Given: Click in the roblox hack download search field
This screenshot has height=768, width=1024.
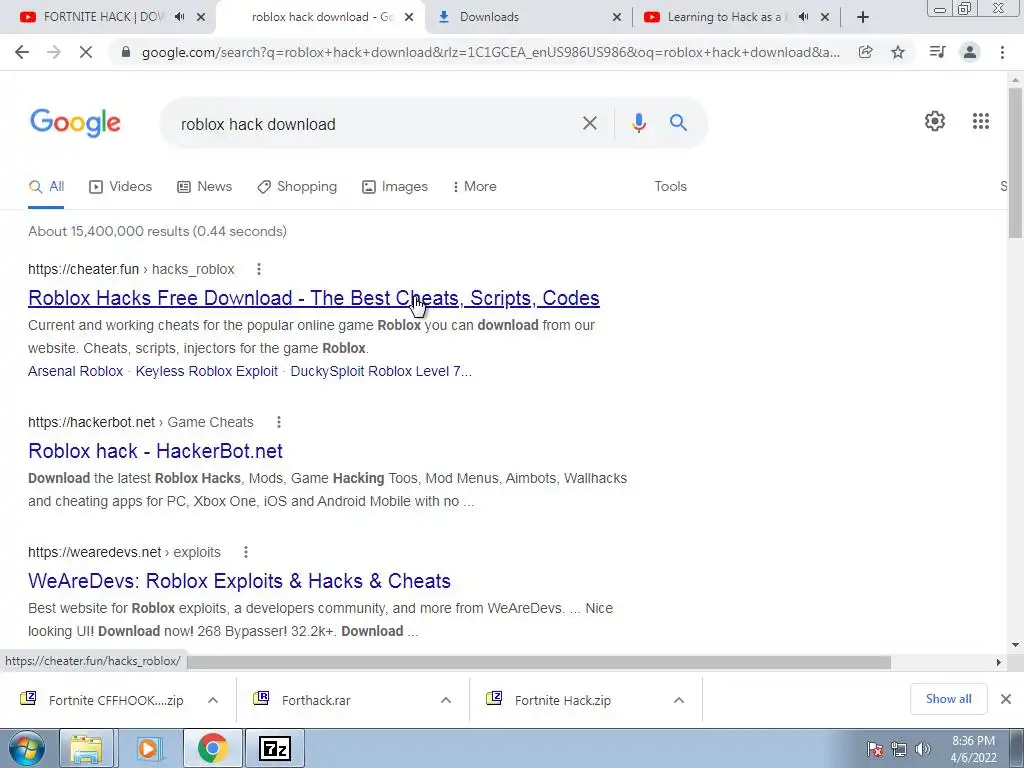Looking at the screenshot, I should coord(376,123).
